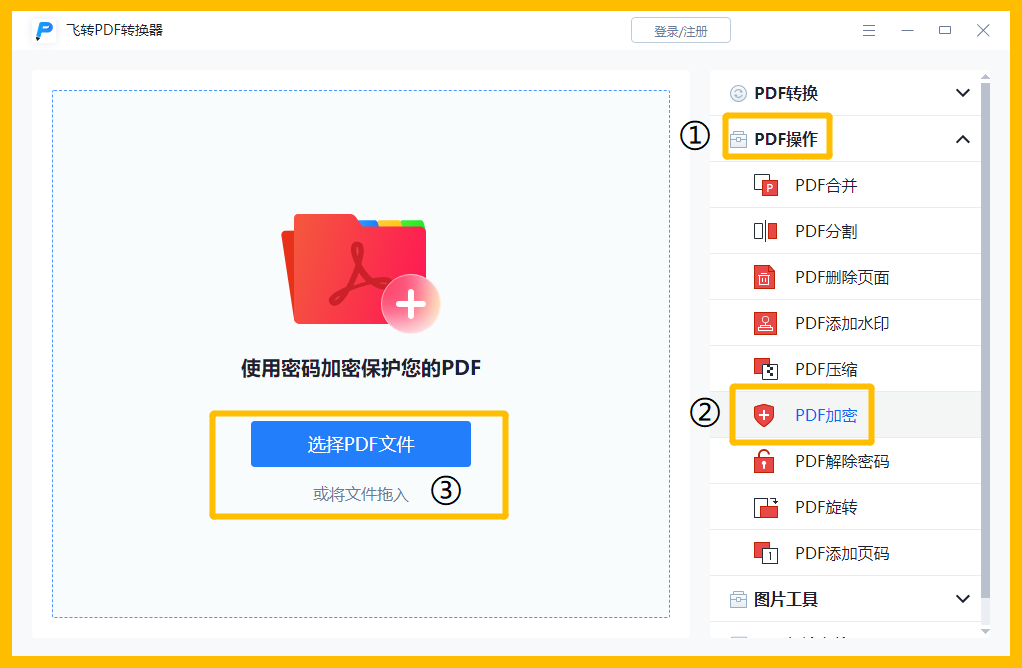Viewport: 1022px width, 668px height.
Task: Click the PDF旋转 rotate icon
Action: point(766,507)
